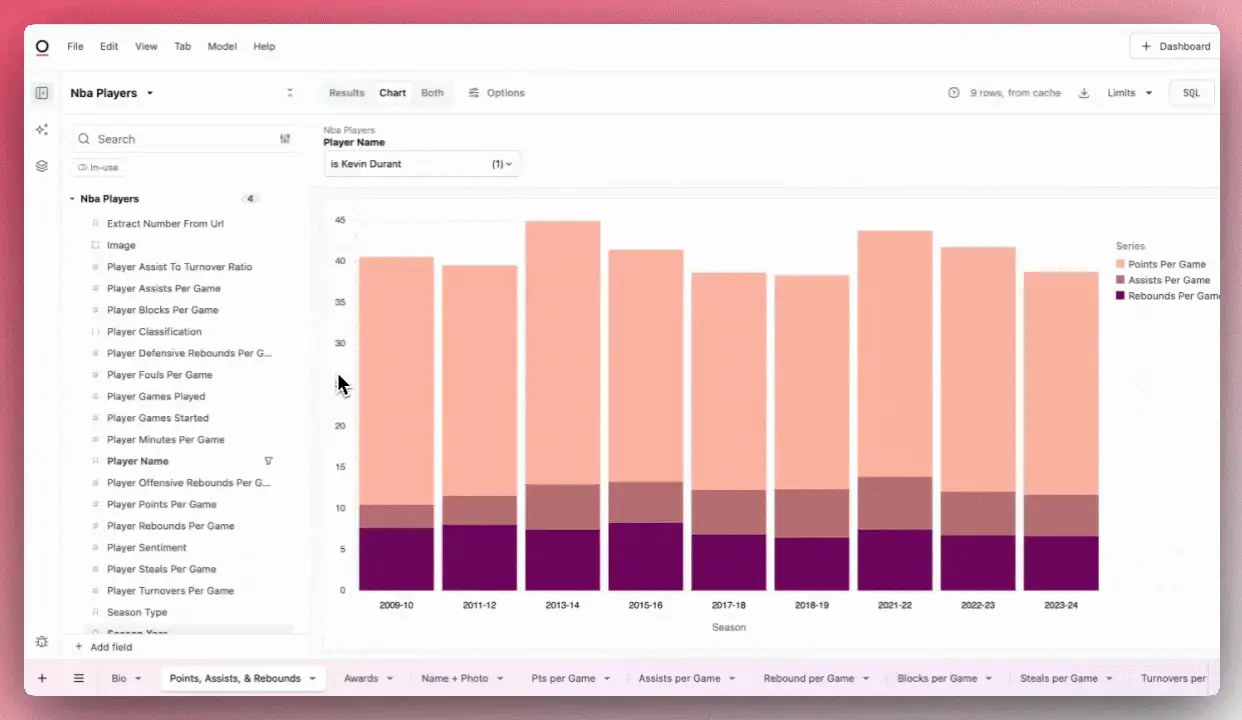Switch to the Results tab
Viewport: 1242px width, 720px height.
click(346, 92)
